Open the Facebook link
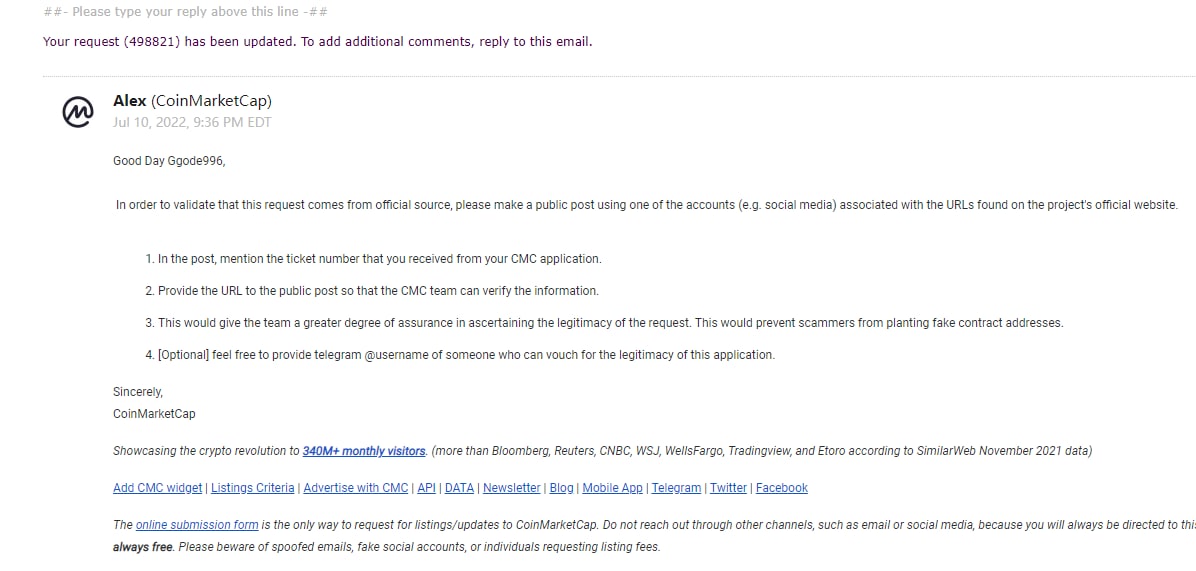 (x=782, y=488)
